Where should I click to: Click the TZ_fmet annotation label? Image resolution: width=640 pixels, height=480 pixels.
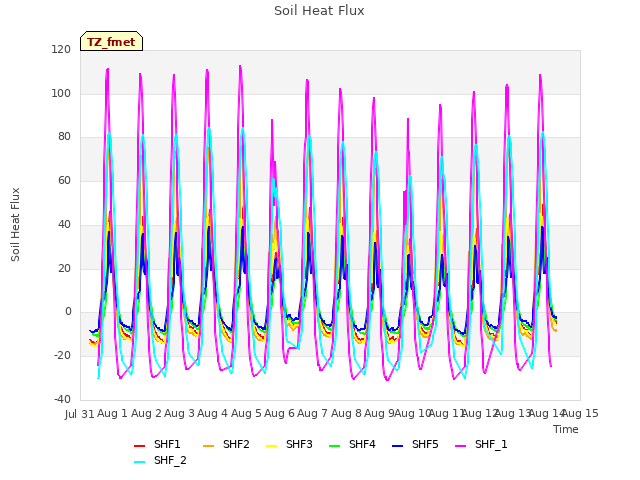111,42
